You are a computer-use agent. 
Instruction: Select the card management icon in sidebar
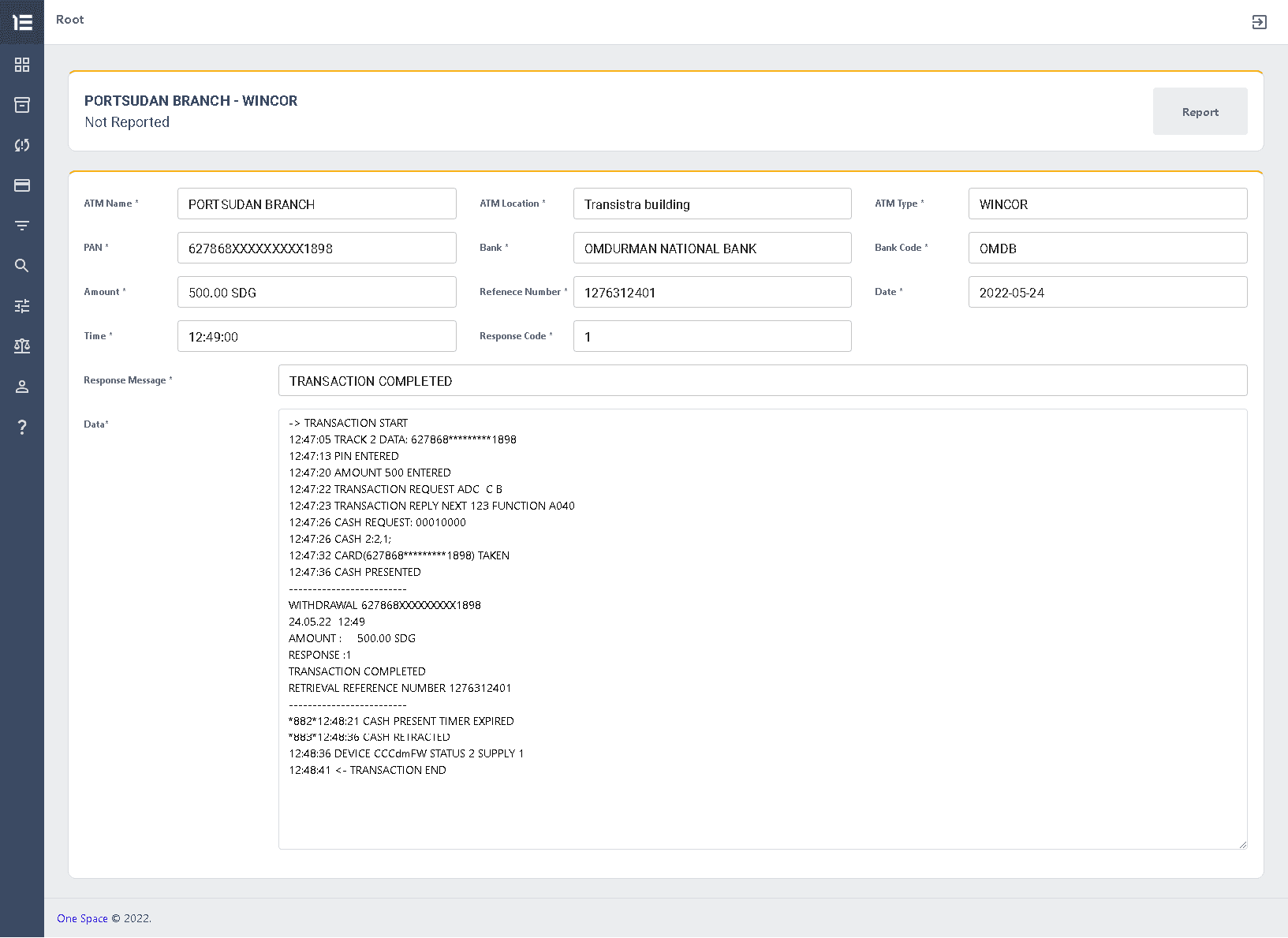21,185
